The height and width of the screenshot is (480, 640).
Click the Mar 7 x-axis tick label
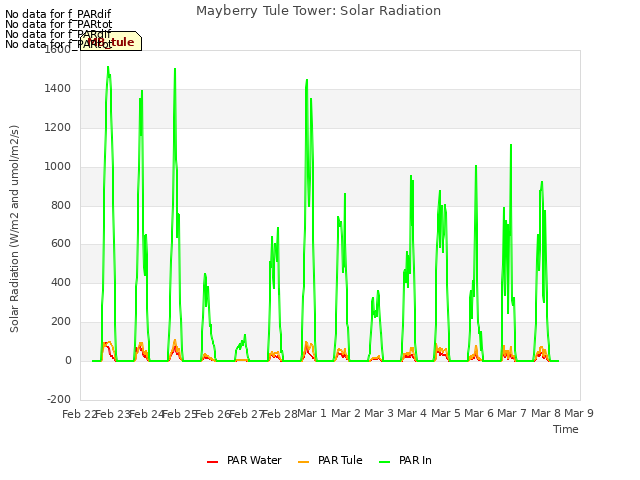pos(512,413)
